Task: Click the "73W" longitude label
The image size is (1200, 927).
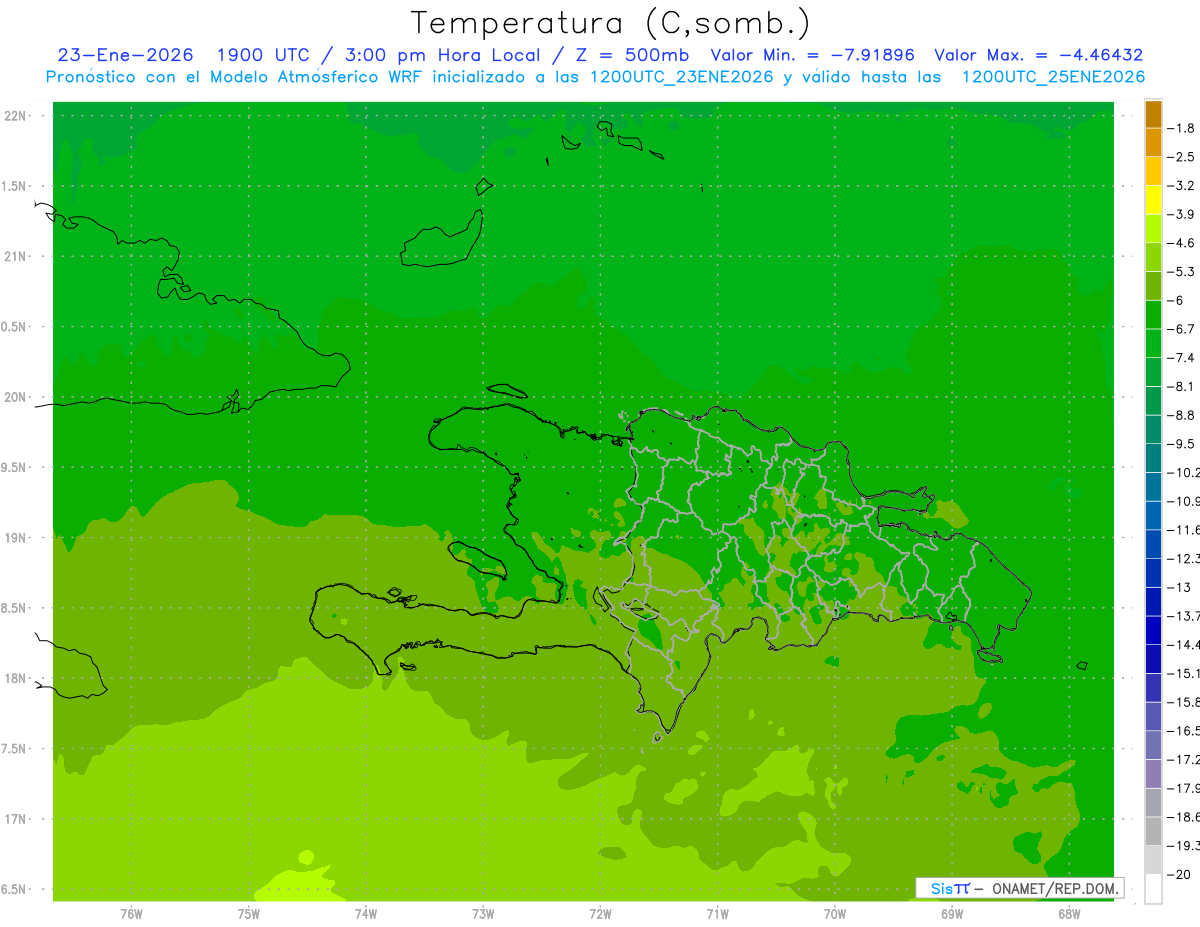Action: (483, 915)
